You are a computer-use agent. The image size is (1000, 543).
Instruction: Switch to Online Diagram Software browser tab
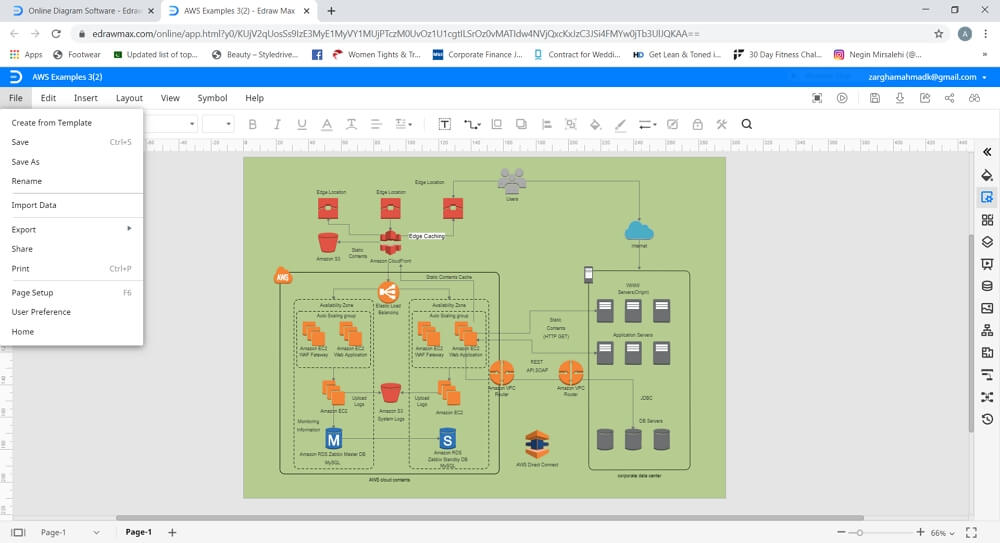click(x=82, y=11)
